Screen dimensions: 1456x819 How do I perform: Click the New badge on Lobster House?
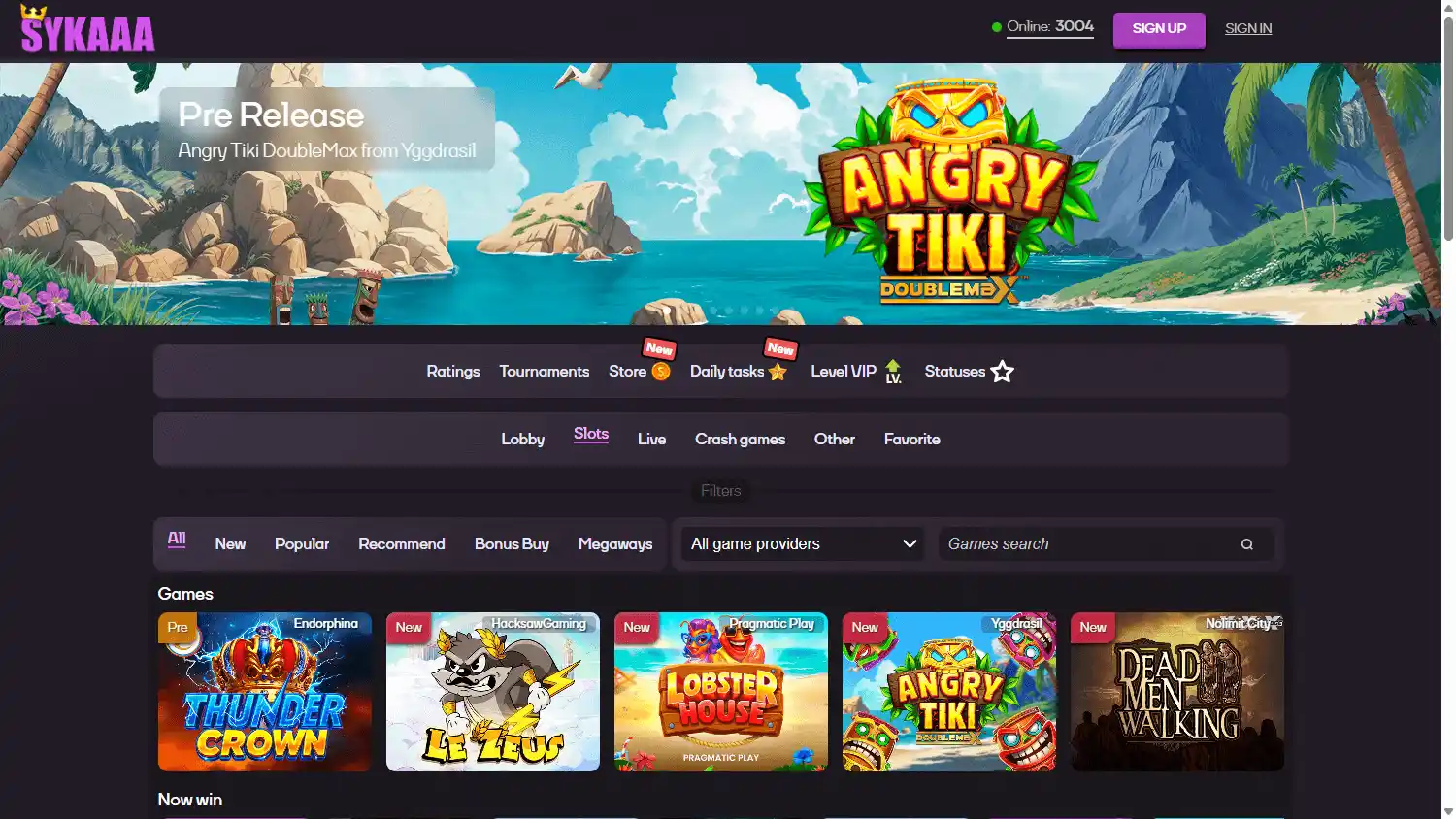point(637,628)
